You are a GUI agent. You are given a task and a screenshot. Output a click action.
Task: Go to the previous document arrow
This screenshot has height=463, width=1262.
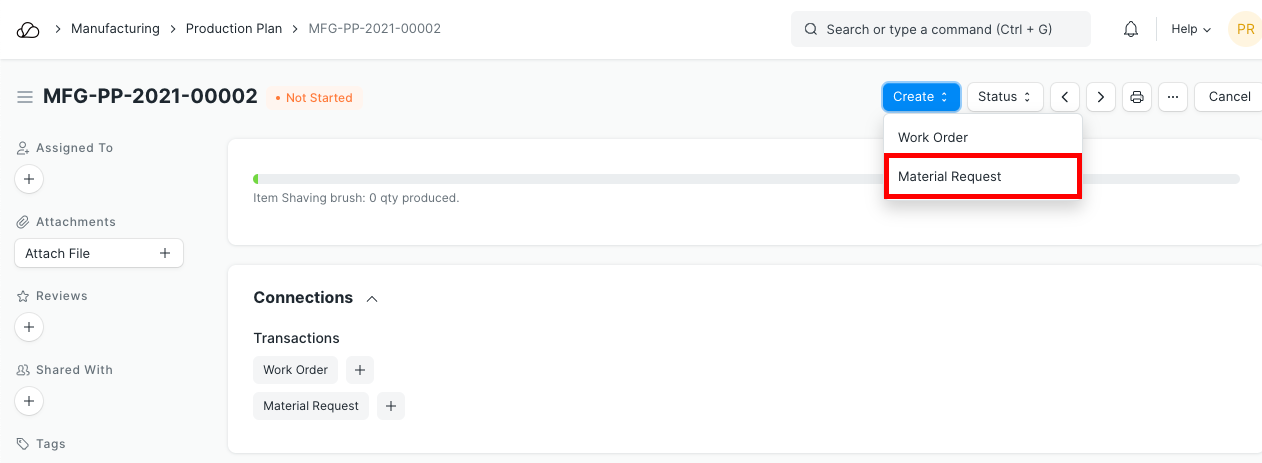(1065, 97)
